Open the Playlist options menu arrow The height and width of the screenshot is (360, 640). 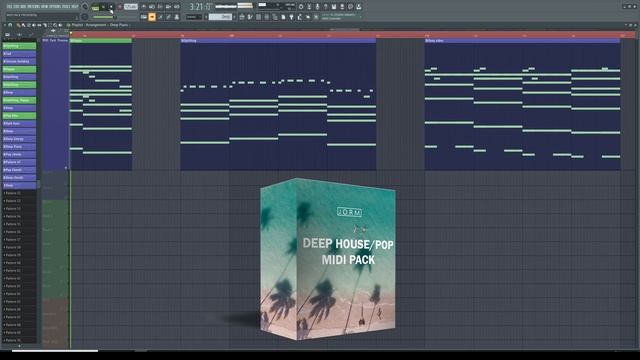point(4,25)
